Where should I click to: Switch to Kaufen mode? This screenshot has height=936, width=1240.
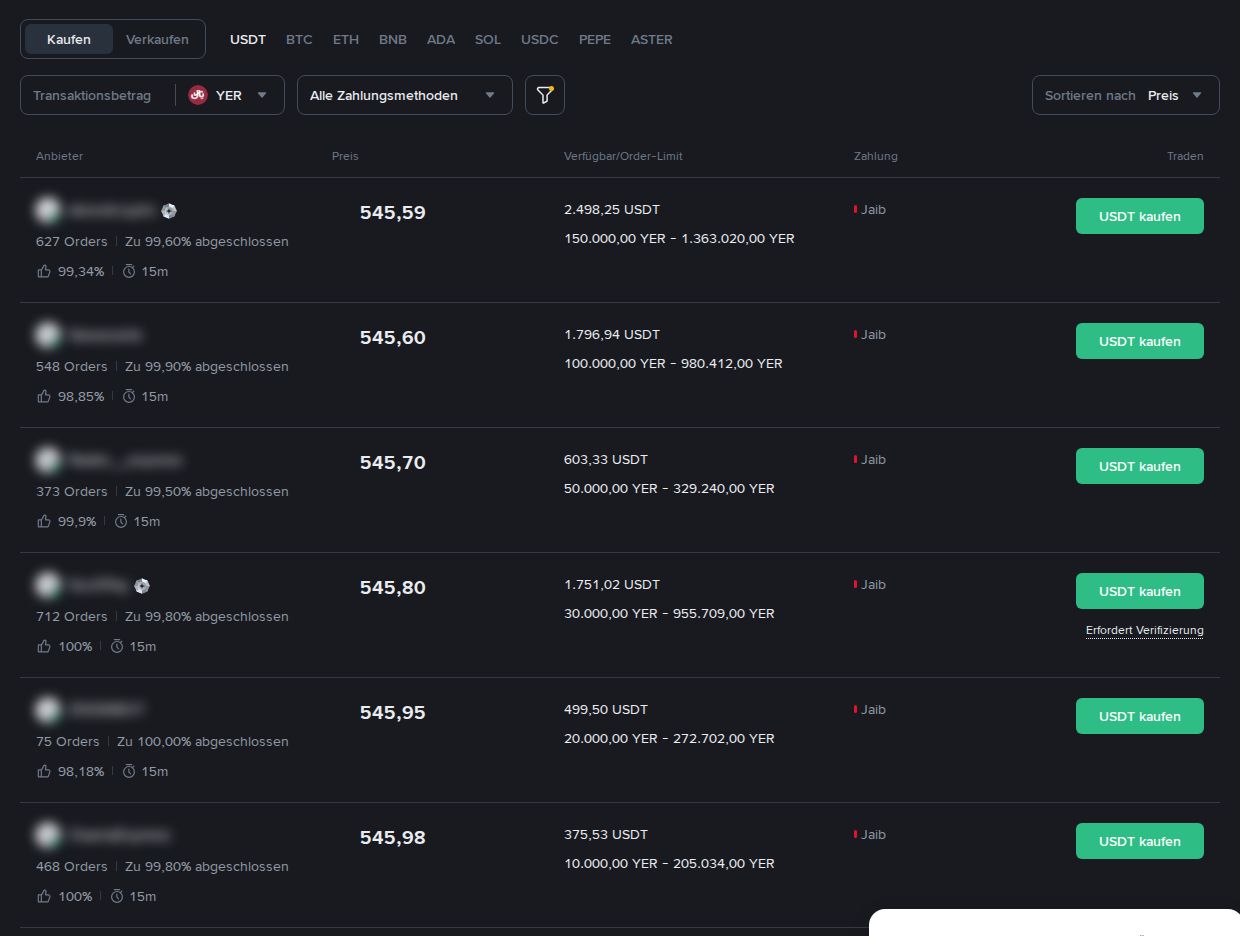tap(69, 39)
